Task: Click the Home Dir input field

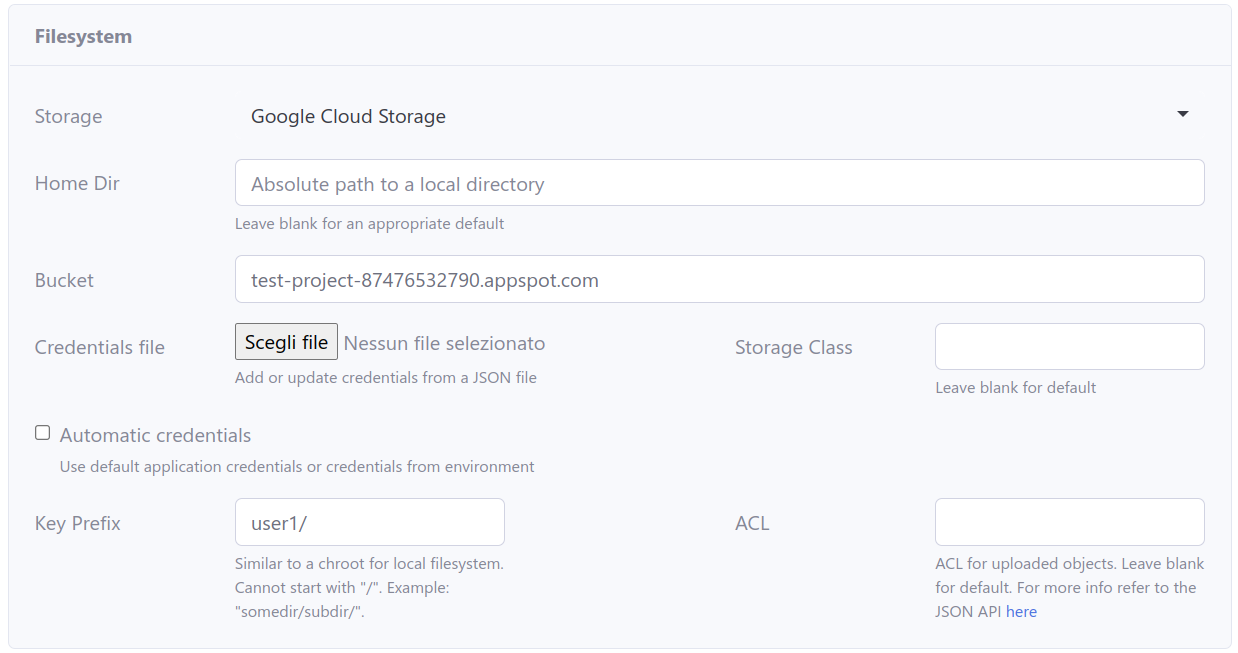Action: click(719, 182)
